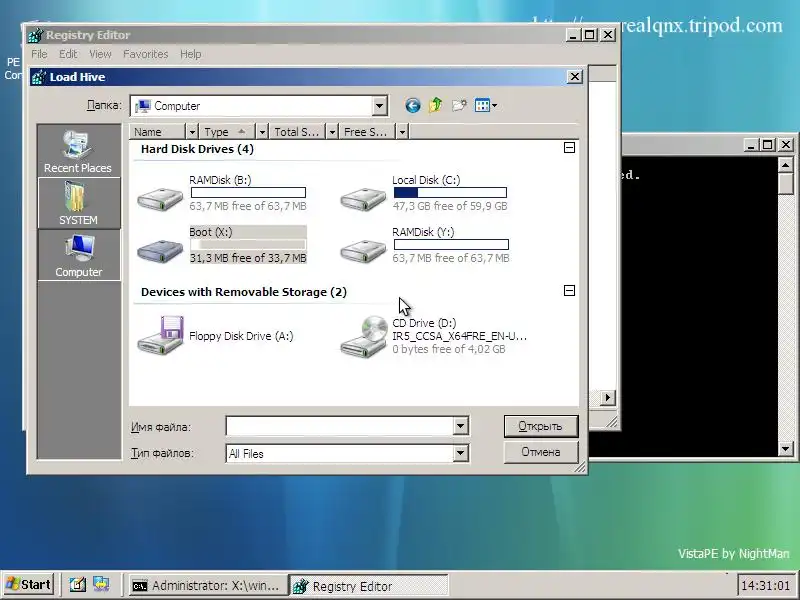Click in the Имя файла filename field

339,426
